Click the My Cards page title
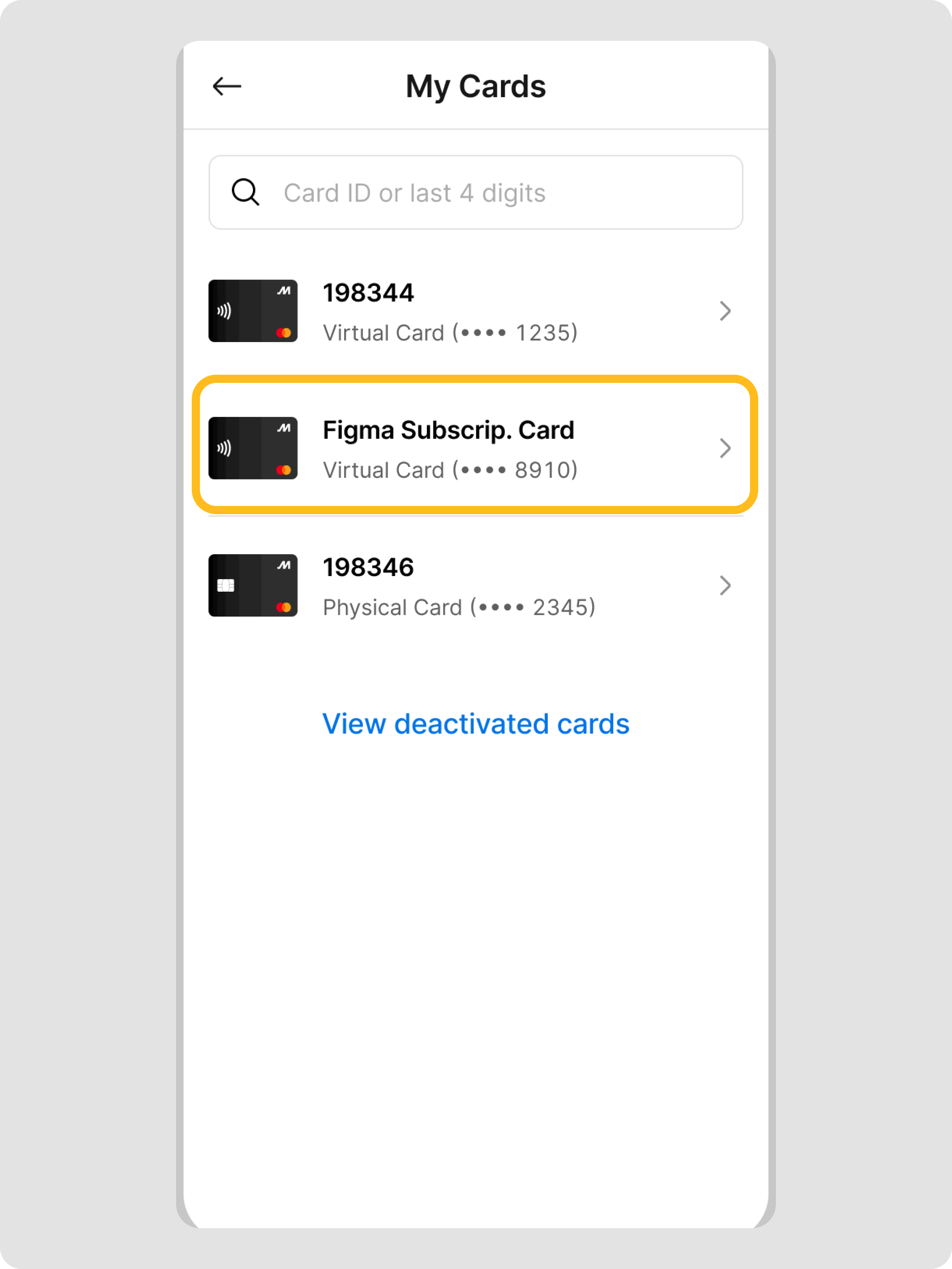 pyautogui.click(x=475, y=87)
